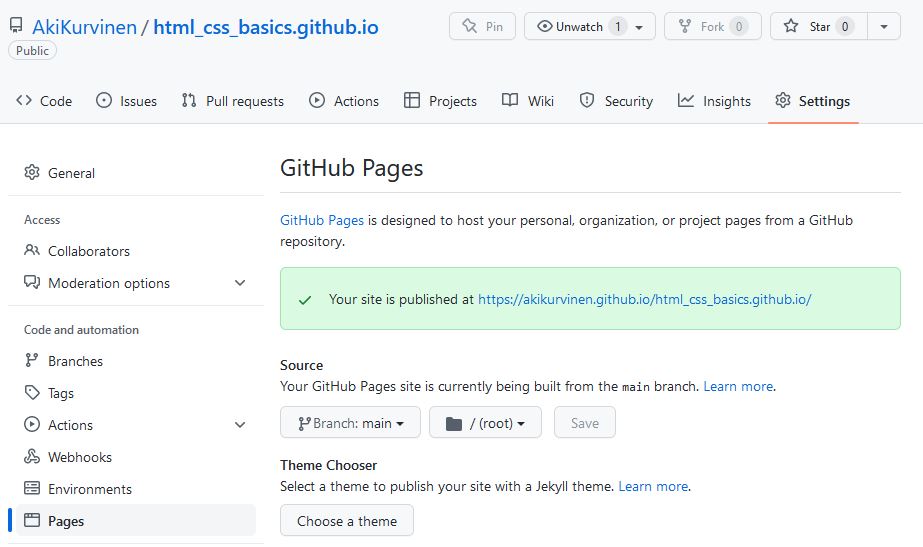Click the browser icon beside Pages
Image resolution: width=923 pixels, height=547 pixels.
point(32,520)
